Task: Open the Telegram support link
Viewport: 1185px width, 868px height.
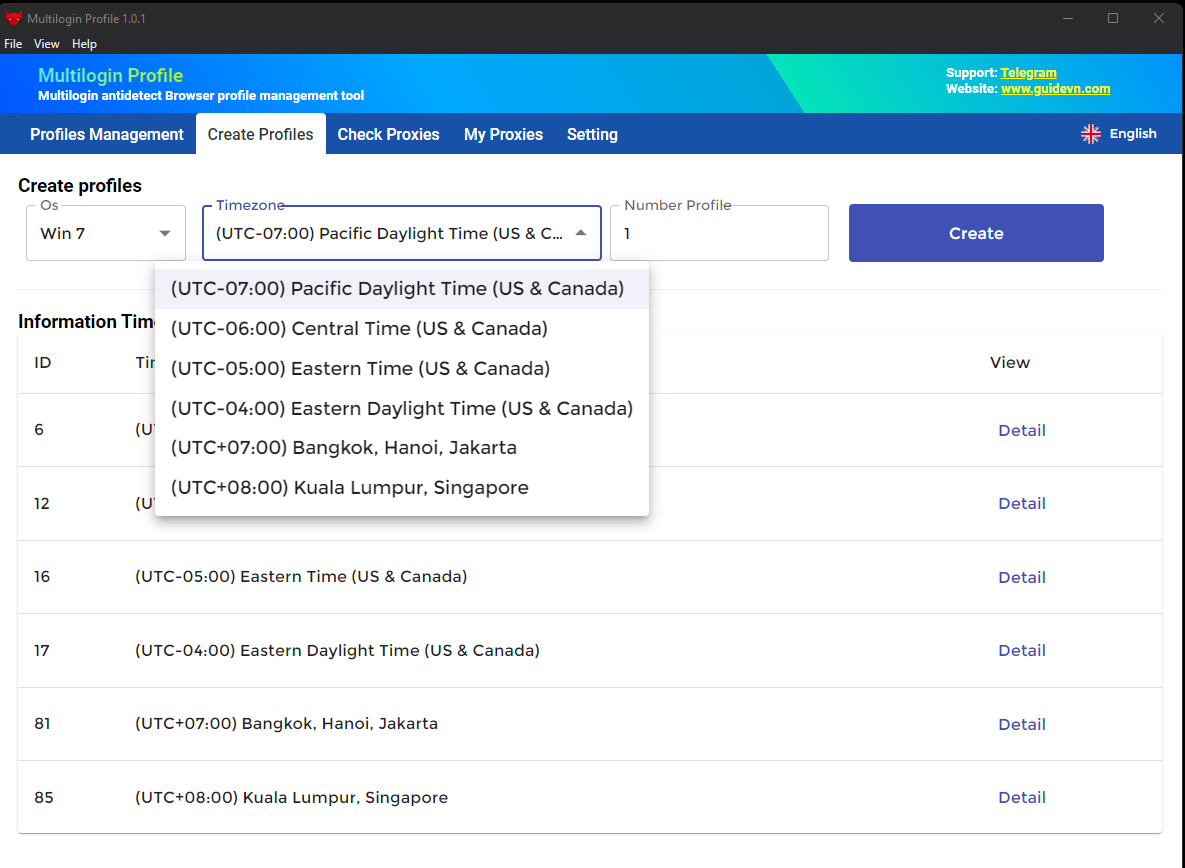Action: [1029, 73]
